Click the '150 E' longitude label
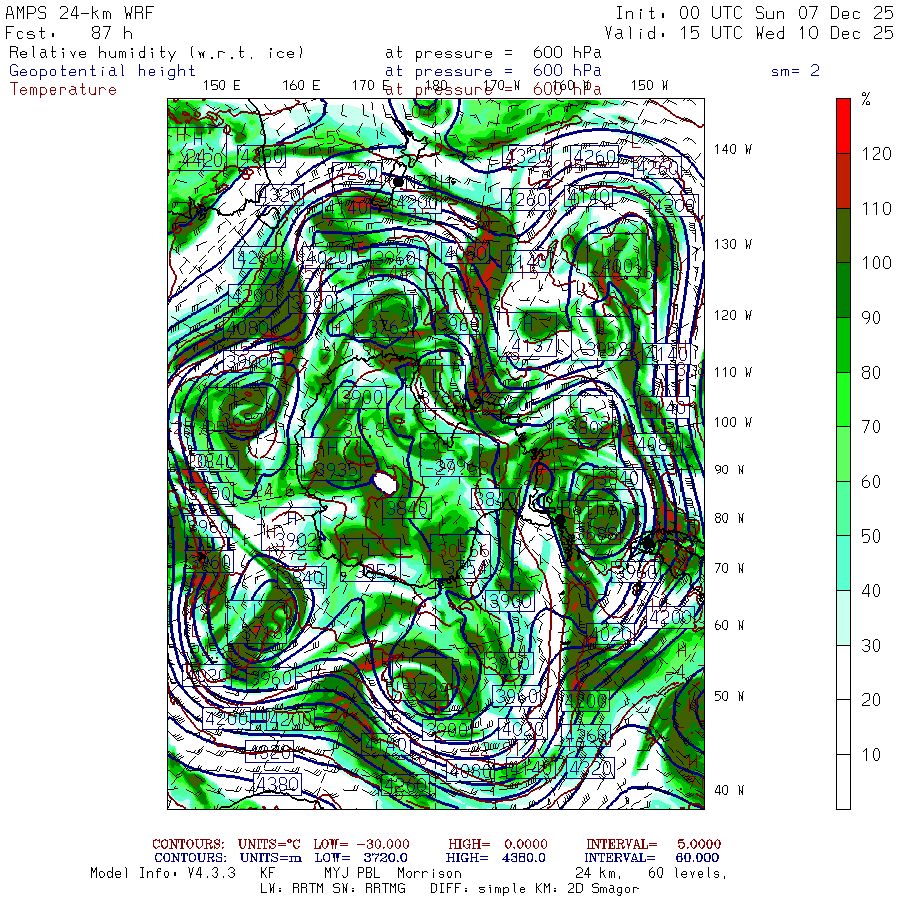The width and height of the screenshot is (900, 900). (222, 85)
